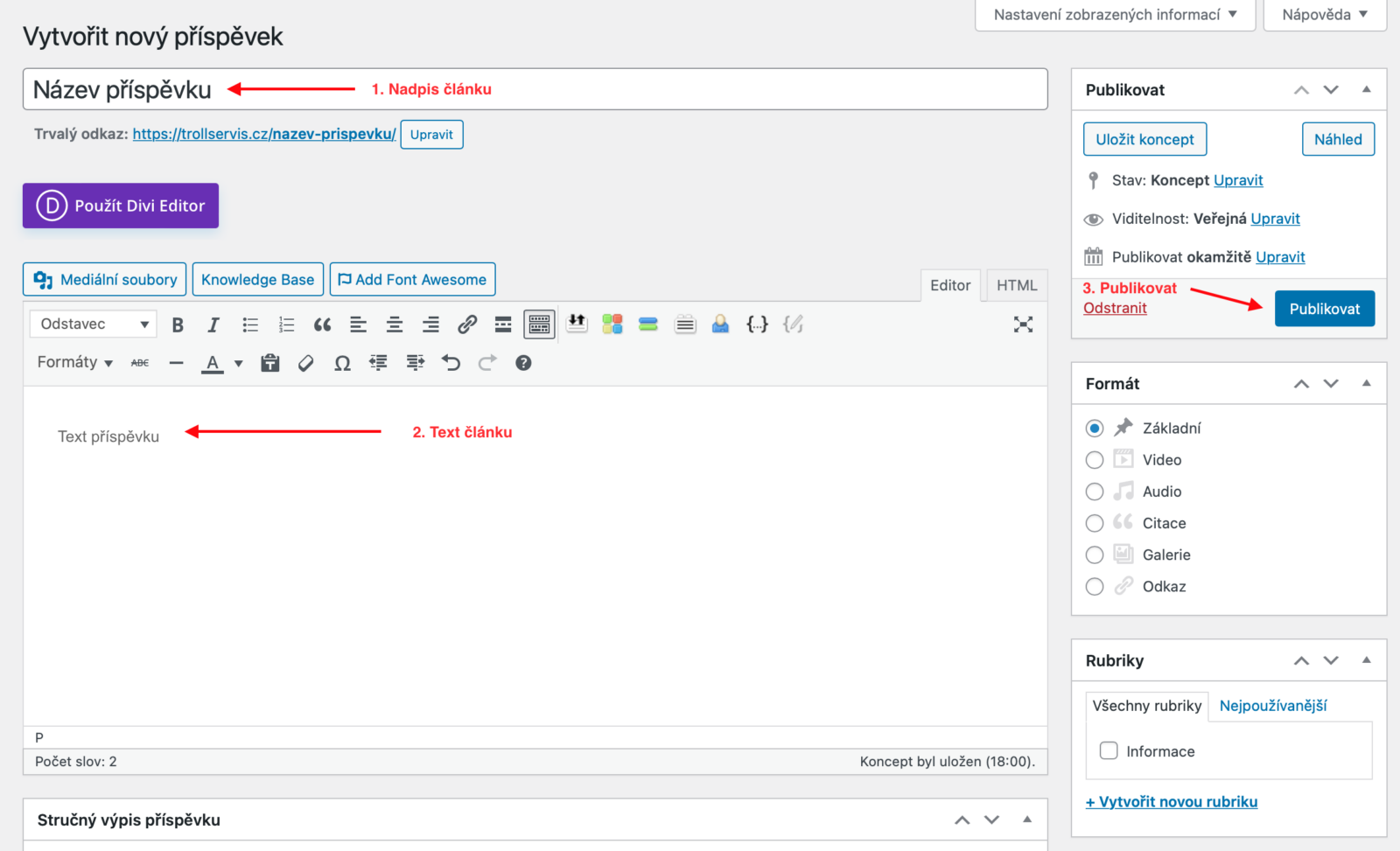The image size is (1400, 851).
Task: Enter distraction-free fullscreen mode
Action: 1023,324
